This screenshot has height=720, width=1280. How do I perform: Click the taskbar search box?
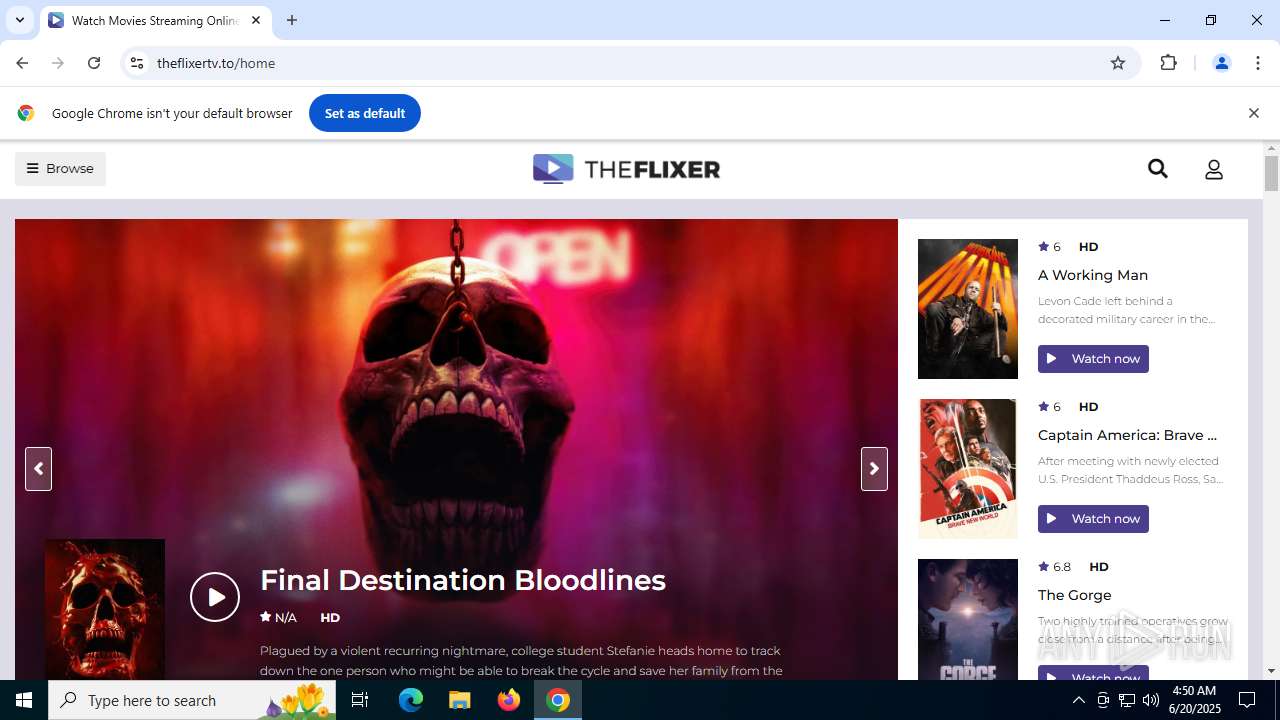point(193,700)
